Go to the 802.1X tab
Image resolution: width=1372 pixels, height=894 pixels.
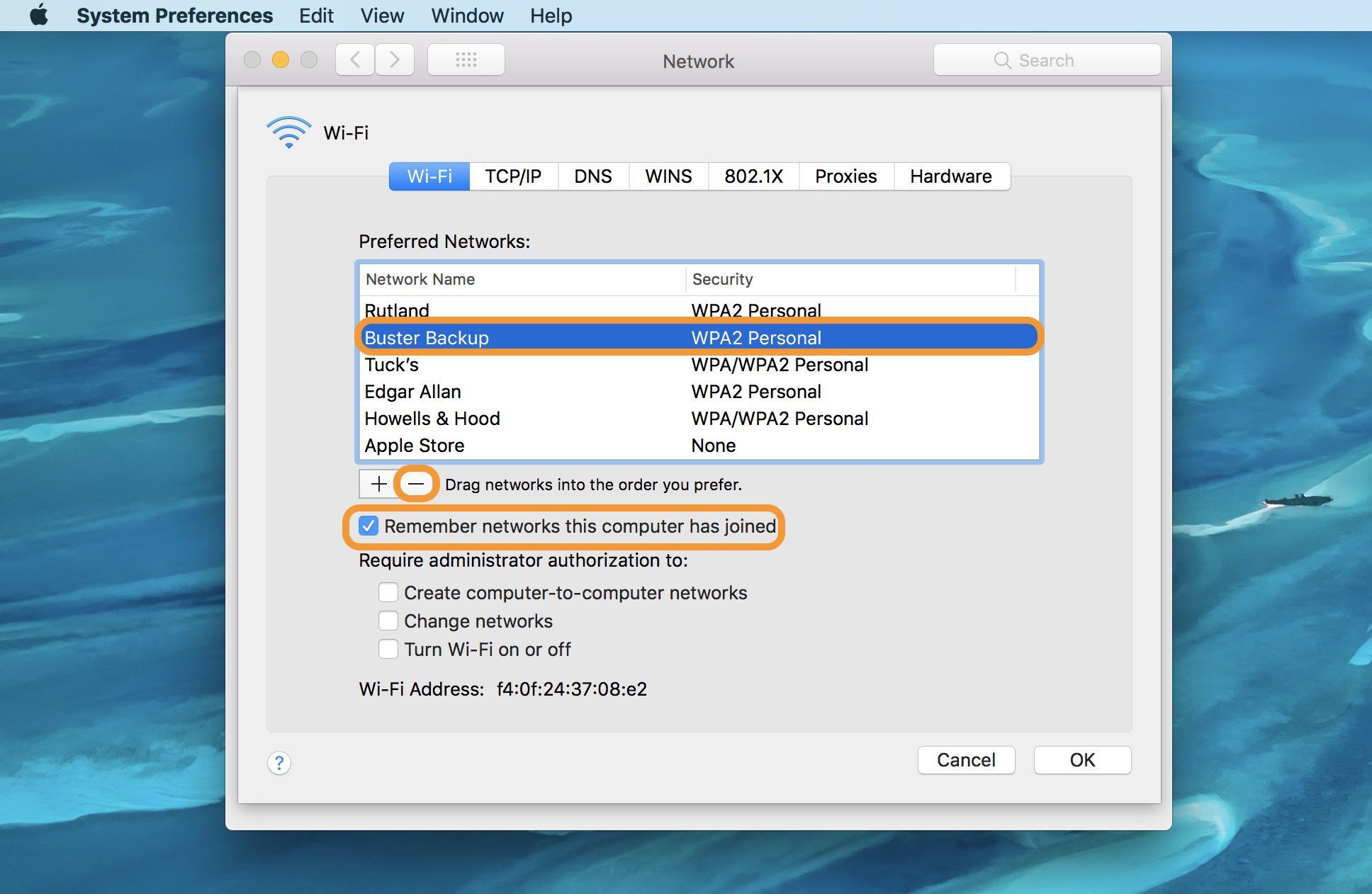[x=753, y=176]
